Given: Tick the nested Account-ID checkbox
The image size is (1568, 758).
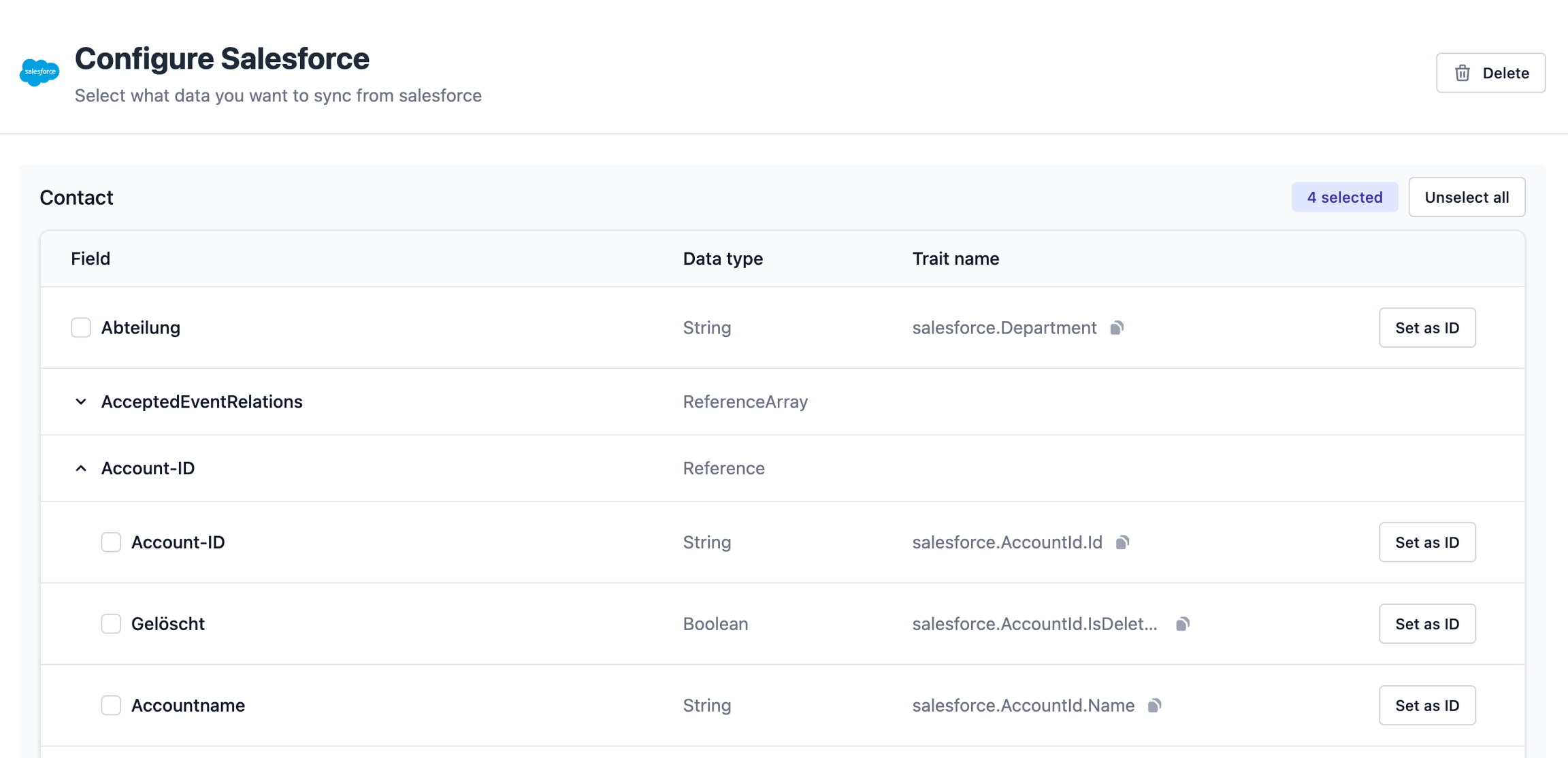Looking at the screenshot, I should pos(111,542).
